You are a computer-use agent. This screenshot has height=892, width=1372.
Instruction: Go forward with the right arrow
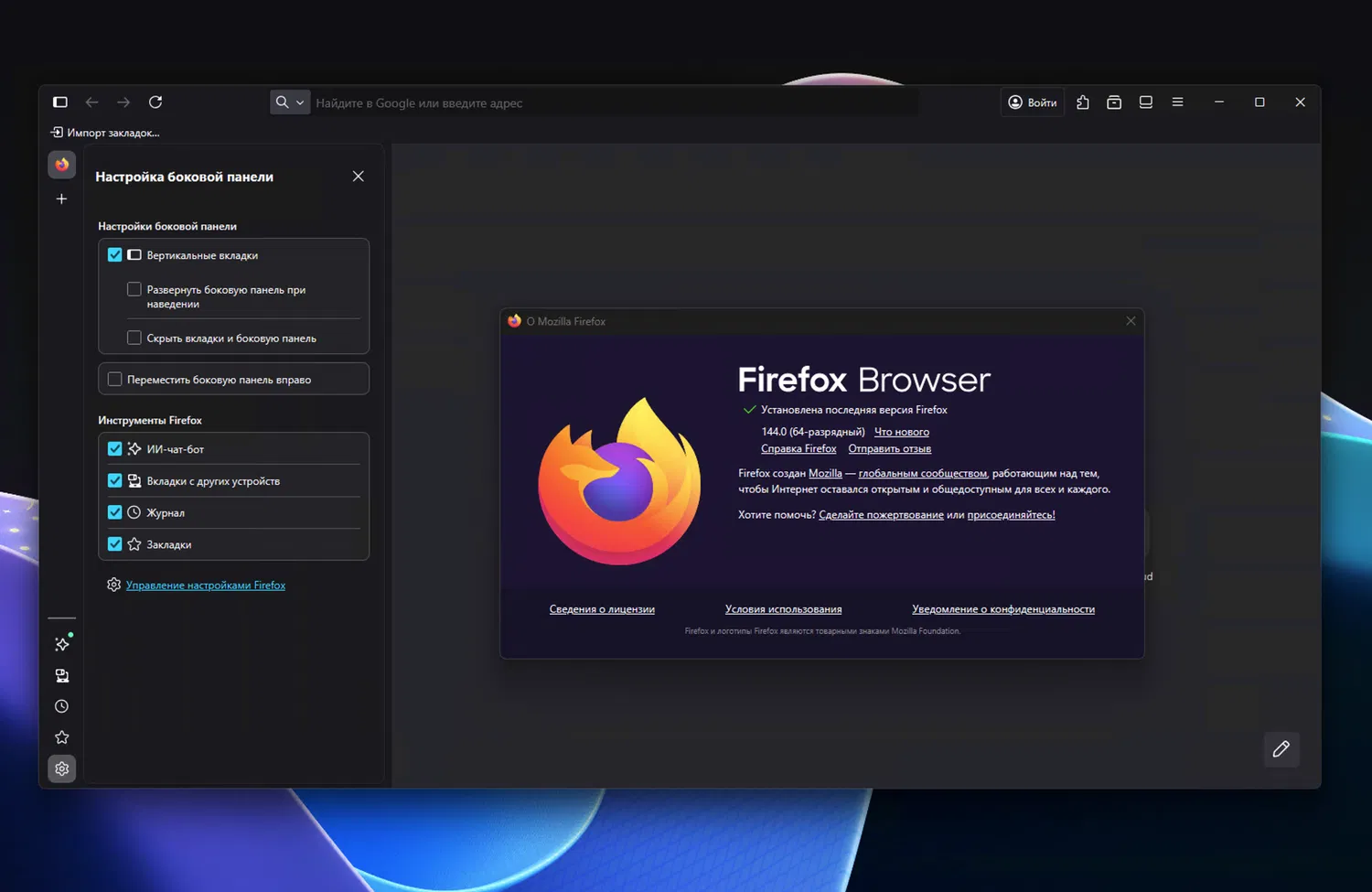(123, 102)
